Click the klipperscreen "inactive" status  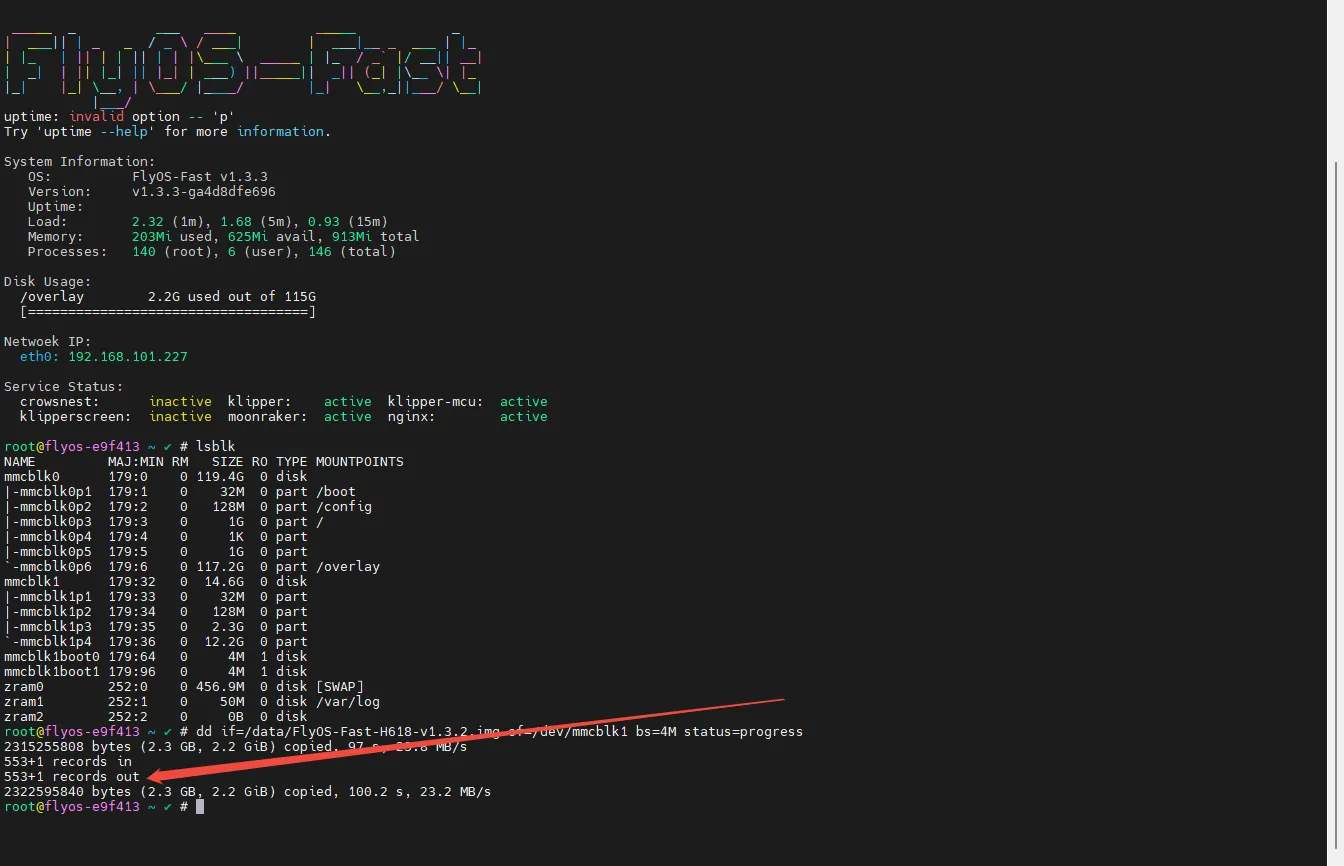pos(180,417)
